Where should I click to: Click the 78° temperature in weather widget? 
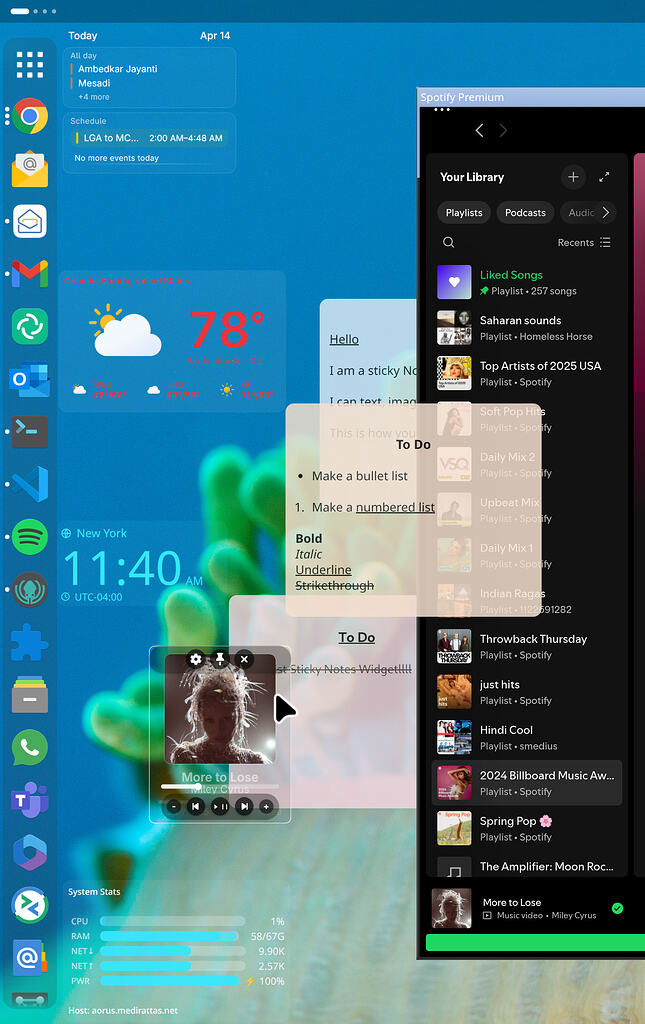pos(227,330)
